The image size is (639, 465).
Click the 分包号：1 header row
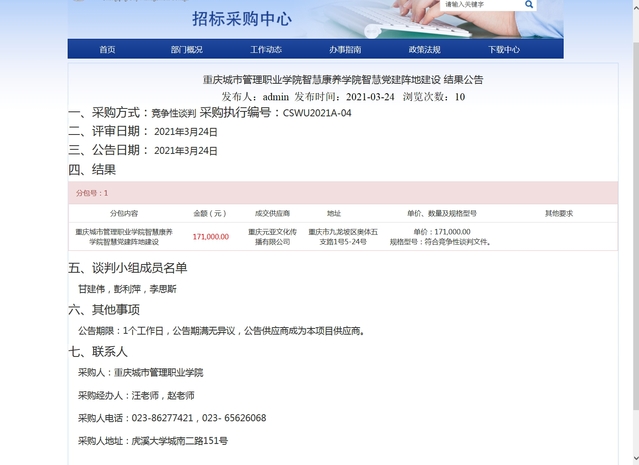343,193
